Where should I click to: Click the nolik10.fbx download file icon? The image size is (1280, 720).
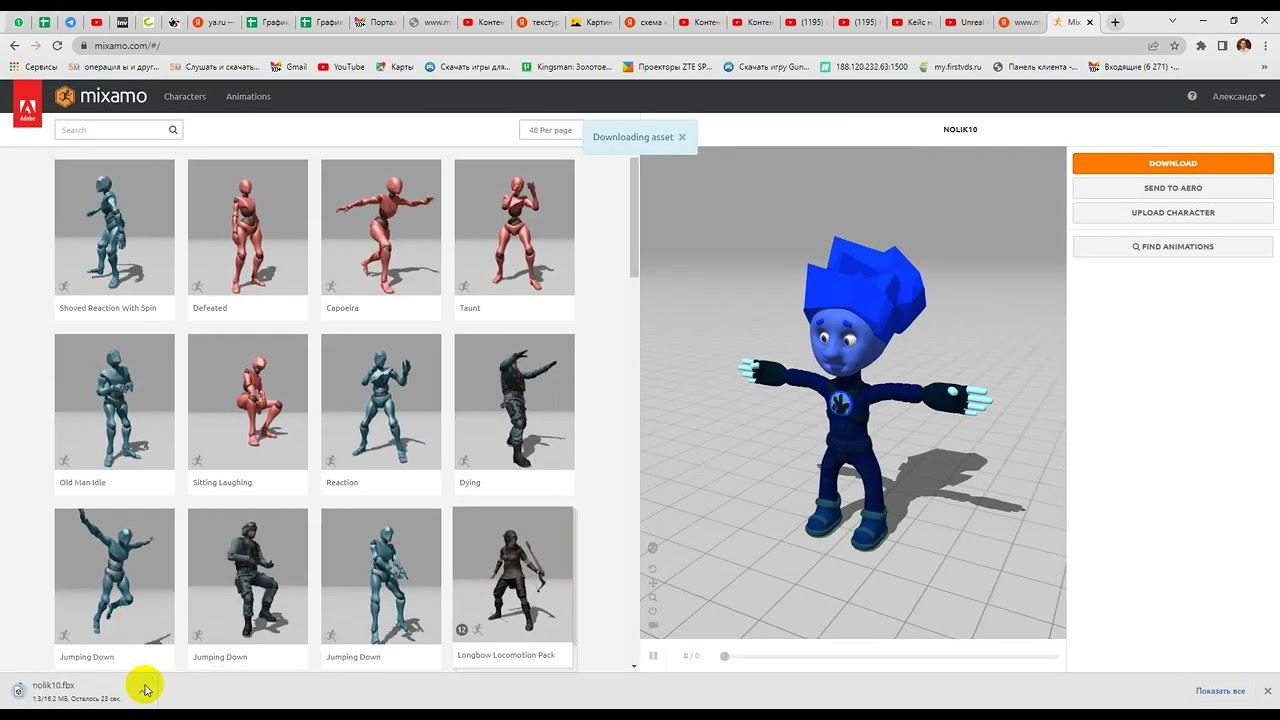click(18, 690)
